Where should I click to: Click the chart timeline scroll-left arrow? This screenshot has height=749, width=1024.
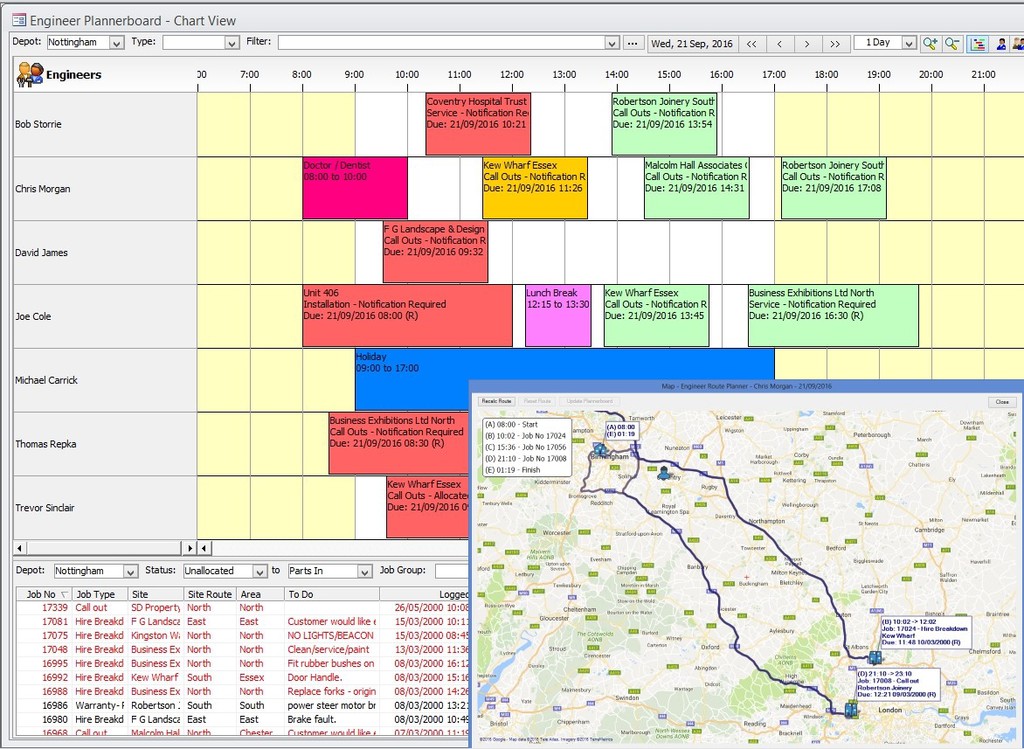(x=204, y=548)
